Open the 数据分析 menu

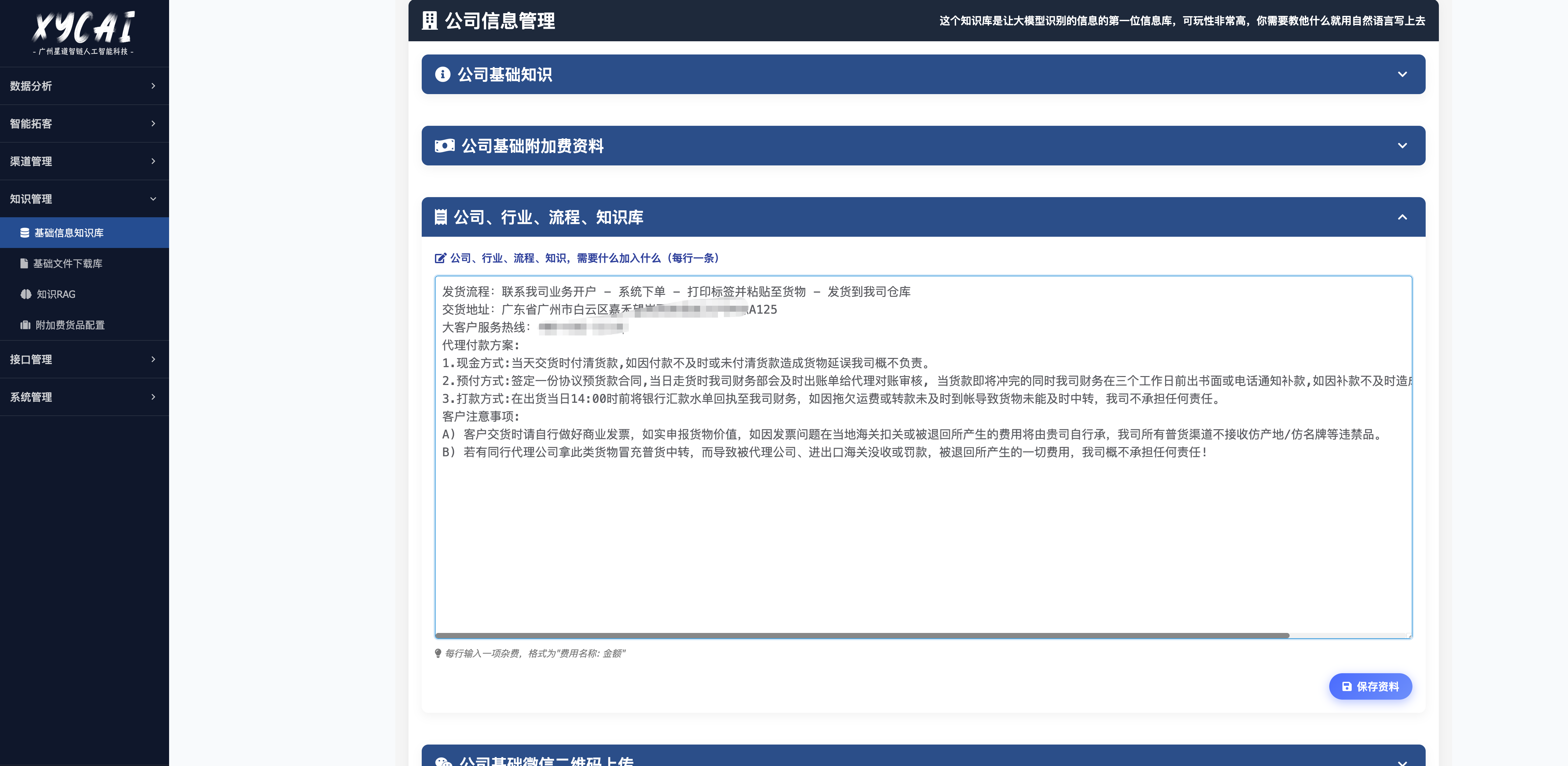click(x=84, y=86)
